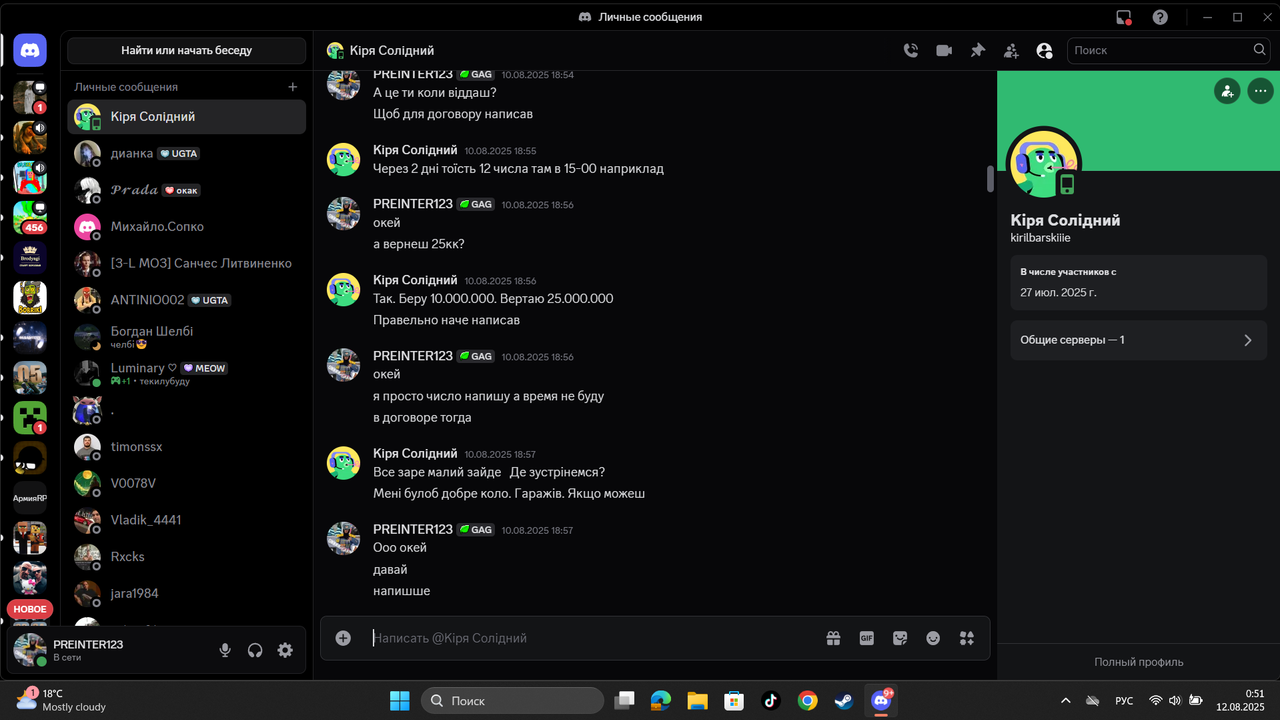Open the 05 server icon
The height and width of the screenshot is (720, 1280).
coord(30,378)
